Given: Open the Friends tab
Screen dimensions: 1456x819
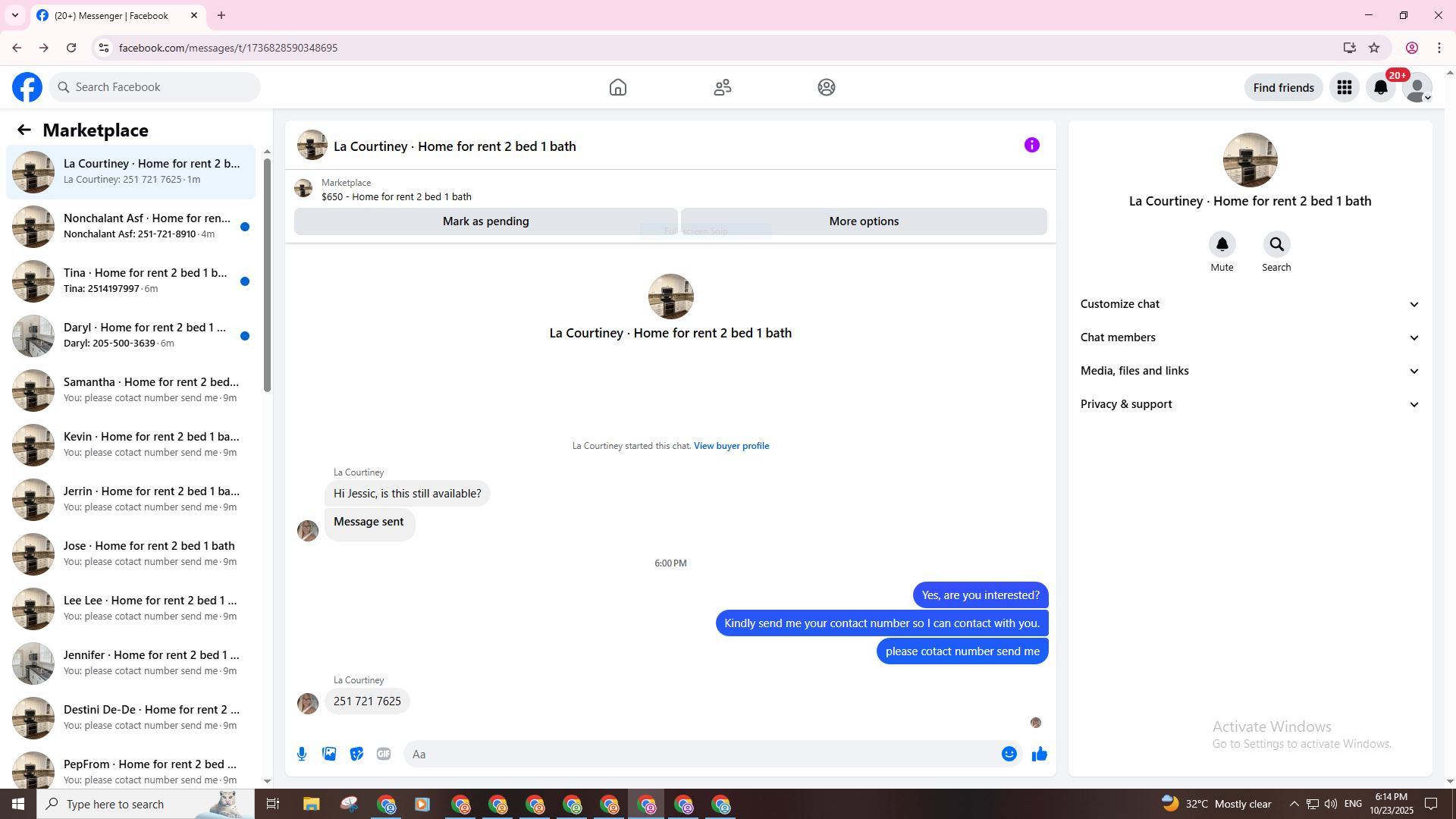Looking at the screenshot, I should point(722,87).
